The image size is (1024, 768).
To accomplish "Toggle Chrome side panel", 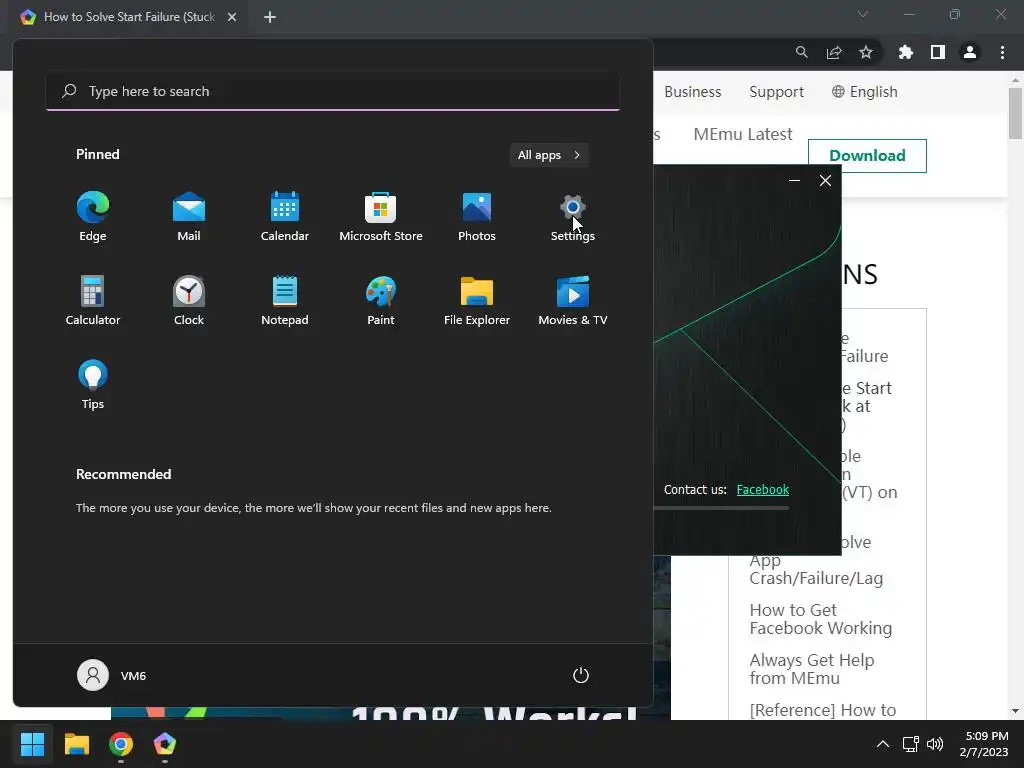I will (938, 52).
